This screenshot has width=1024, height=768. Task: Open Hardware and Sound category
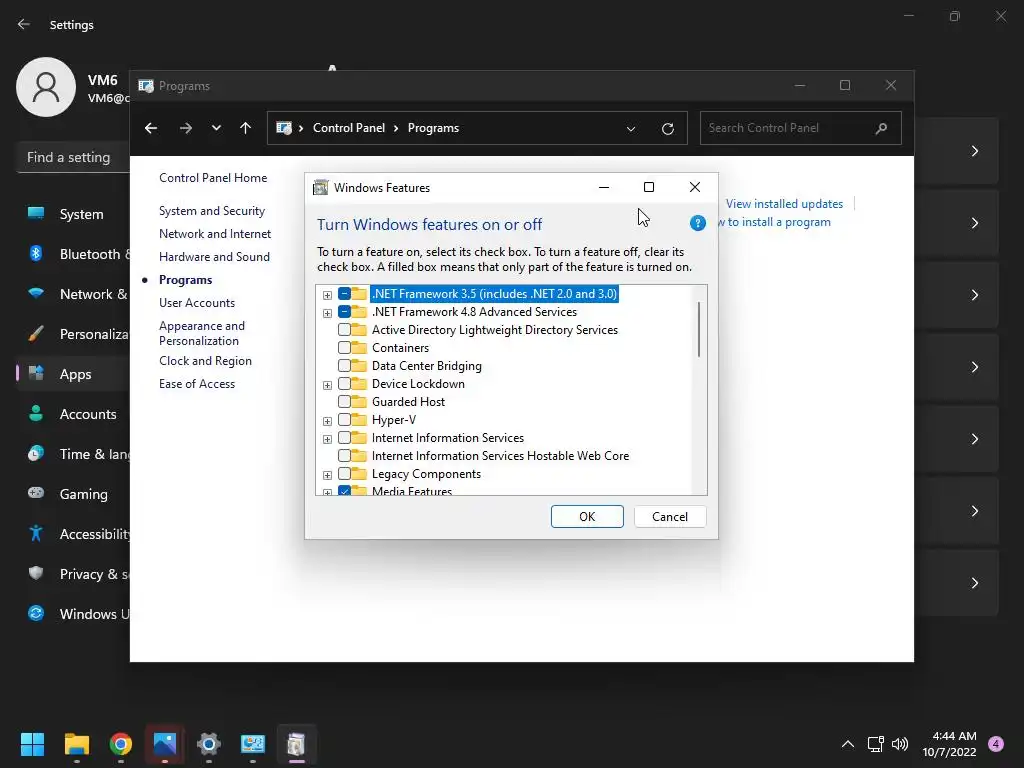(x=214, y=257)
